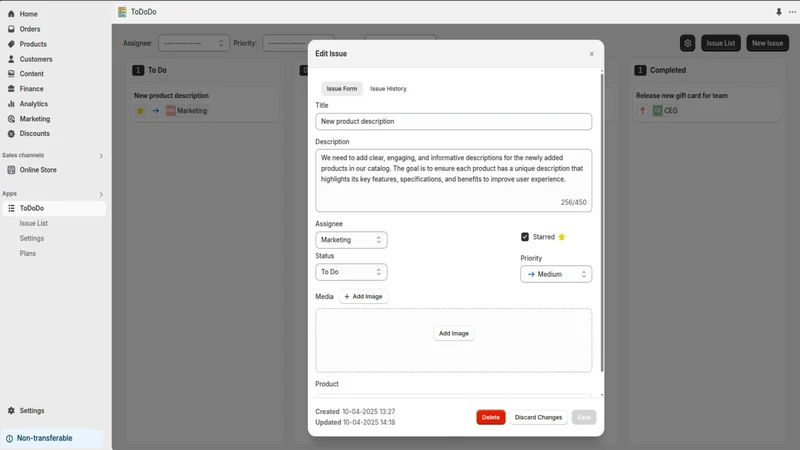
Task: Click the Non-transferable badge
Action: [53, 438]
